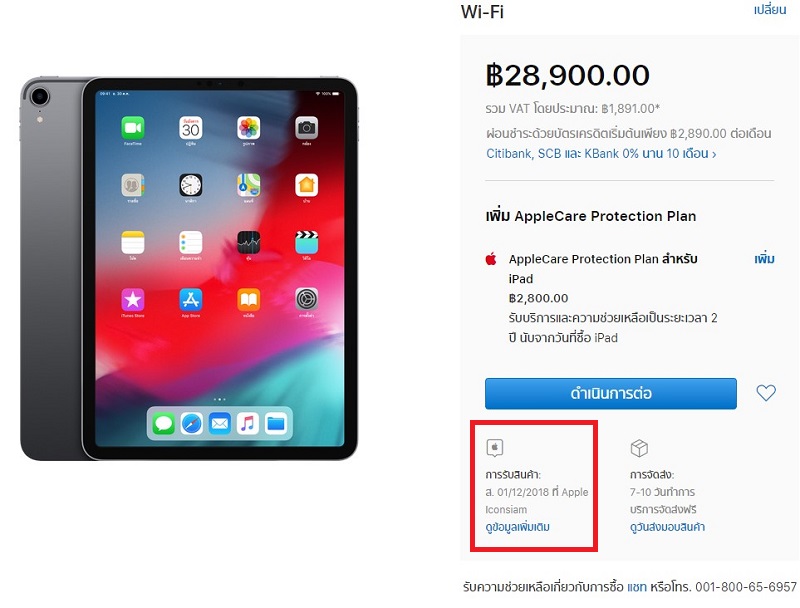The height and width of the screenshot is (608, 800).
Task: Click เปลี่ยน link next to Wi-Fi
Action: [770, 10]
